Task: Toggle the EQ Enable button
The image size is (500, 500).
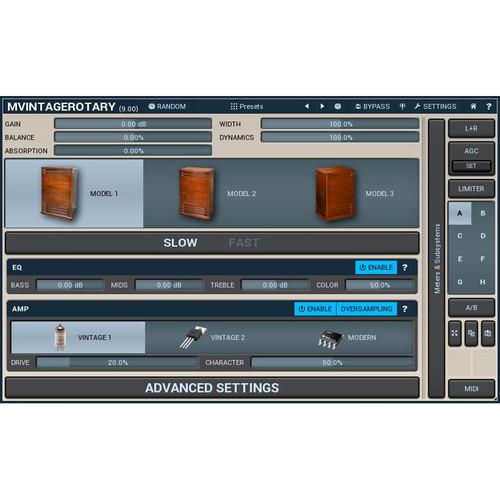Action: pyautogui.click(x=376, y=267)
